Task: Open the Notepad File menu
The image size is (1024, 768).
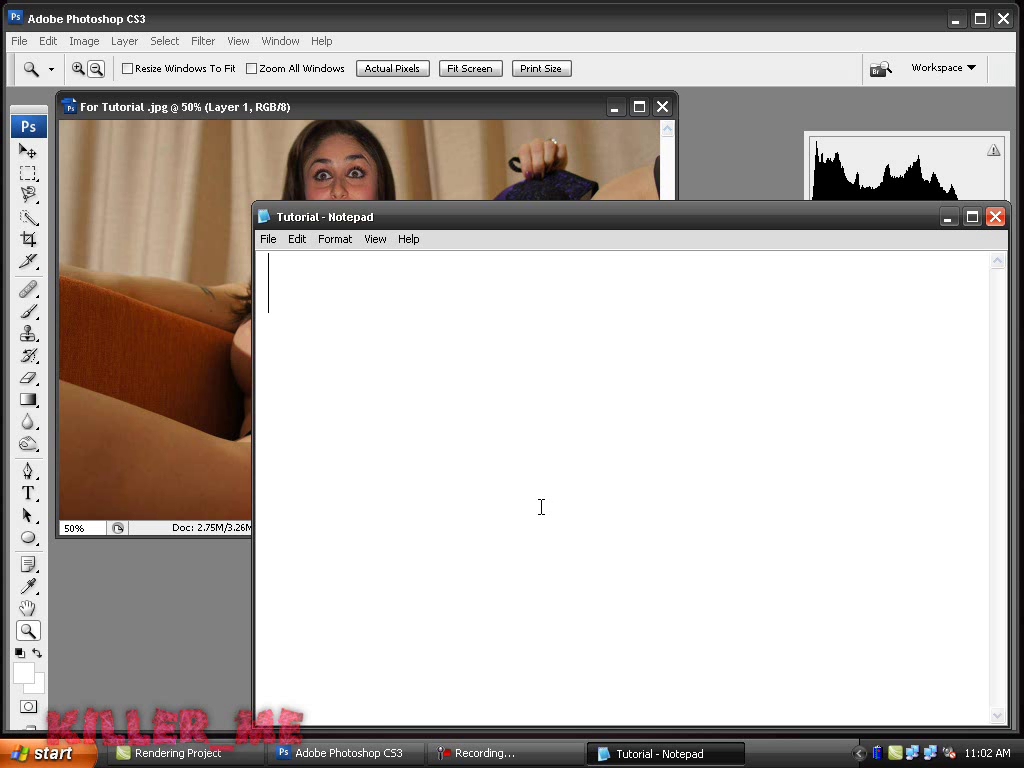Action: [268, 239]
